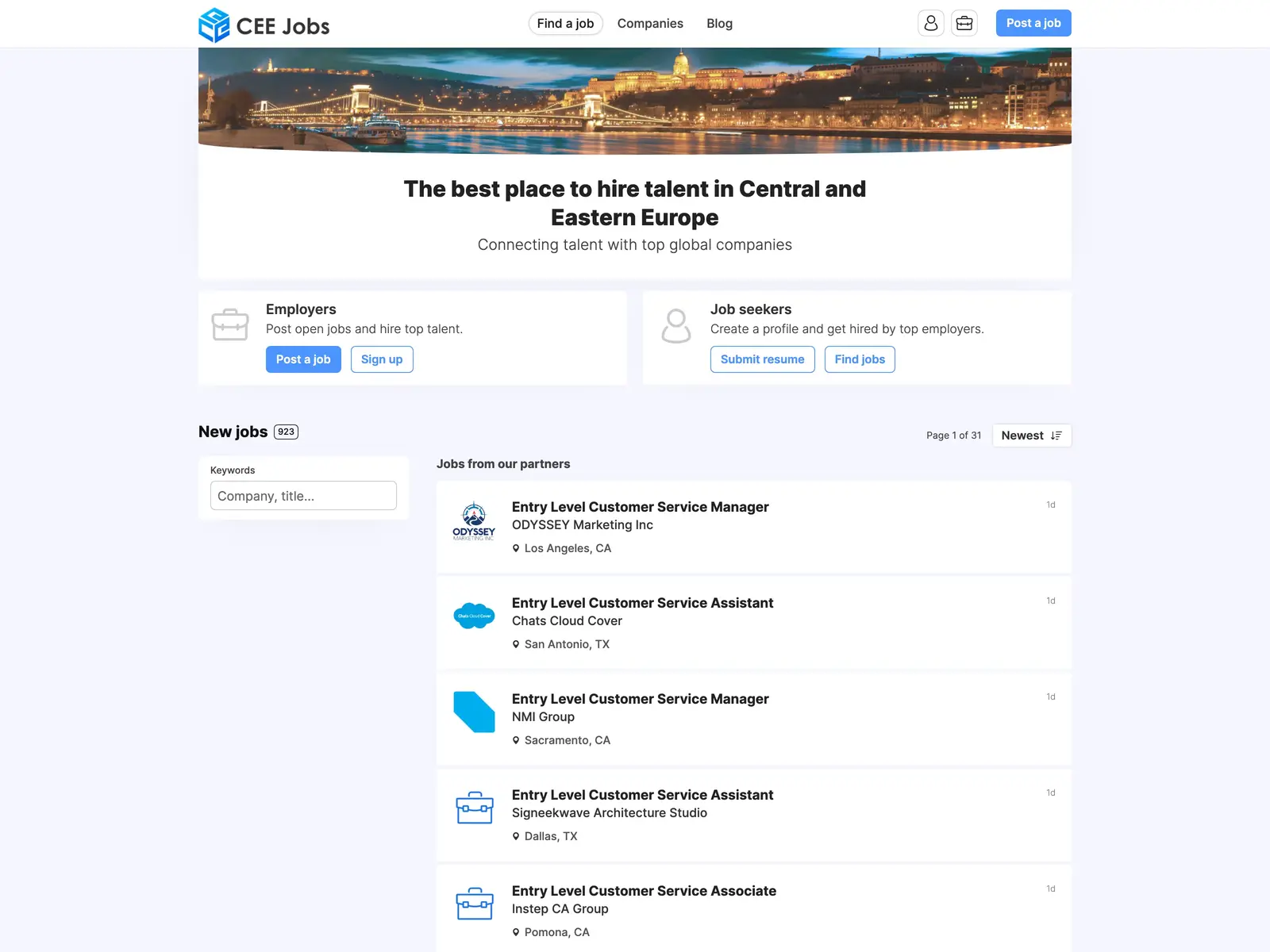The height and width of the screenshot is (952, 1270).
Task: Click the Employers briefcase icon
Action: 230,324
